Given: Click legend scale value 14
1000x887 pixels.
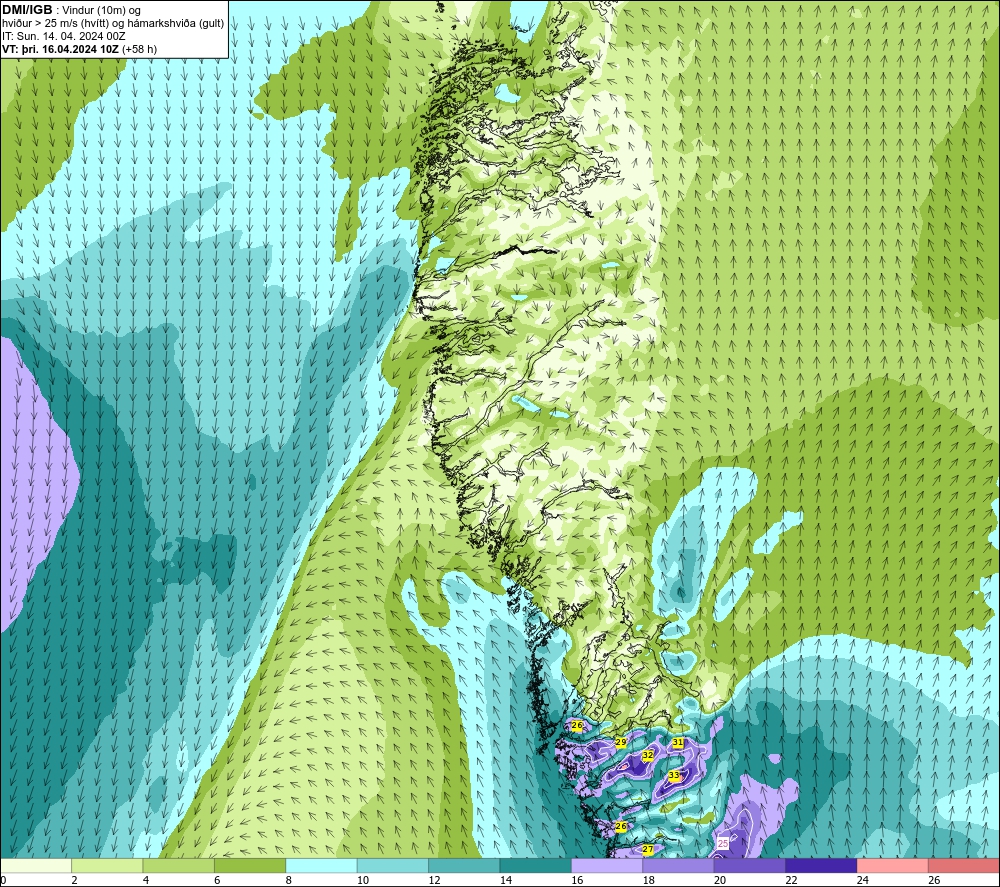Looking at the screenshot, I should tap(506, 880).
